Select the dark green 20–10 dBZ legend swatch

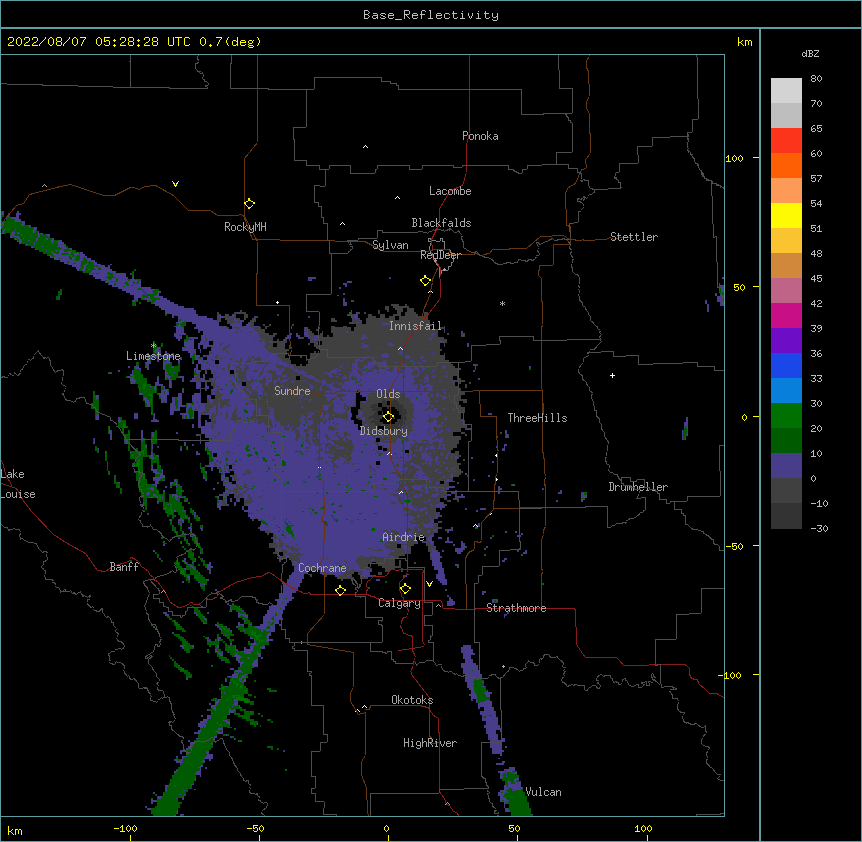(786, 441)
